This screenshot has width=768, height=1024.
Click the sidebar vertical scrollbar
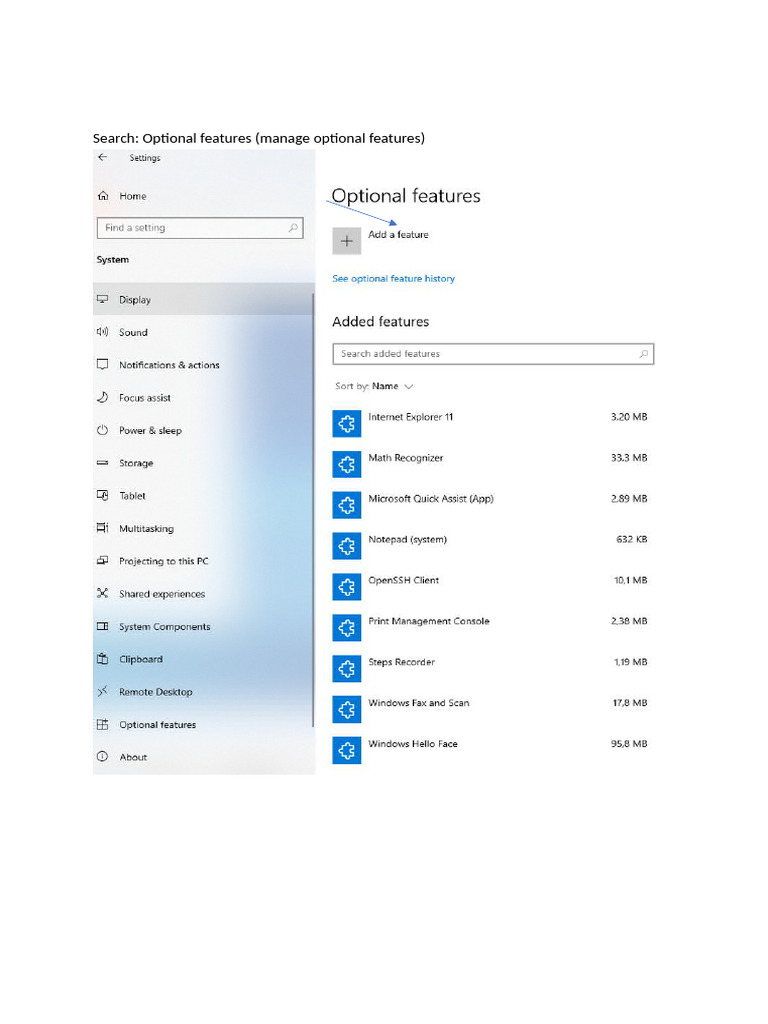point(313,509)
